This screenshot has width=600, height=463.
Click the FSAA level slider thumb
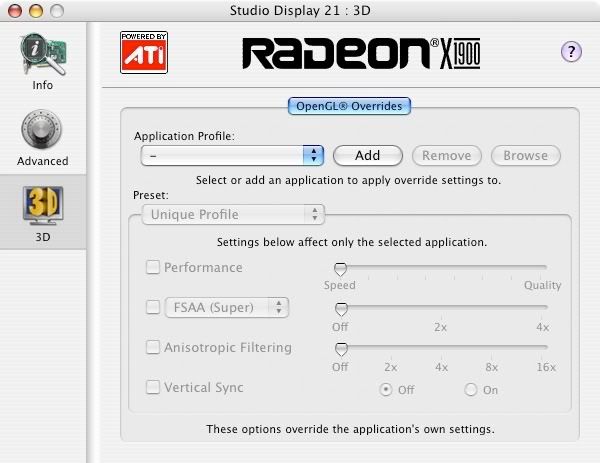341,309
